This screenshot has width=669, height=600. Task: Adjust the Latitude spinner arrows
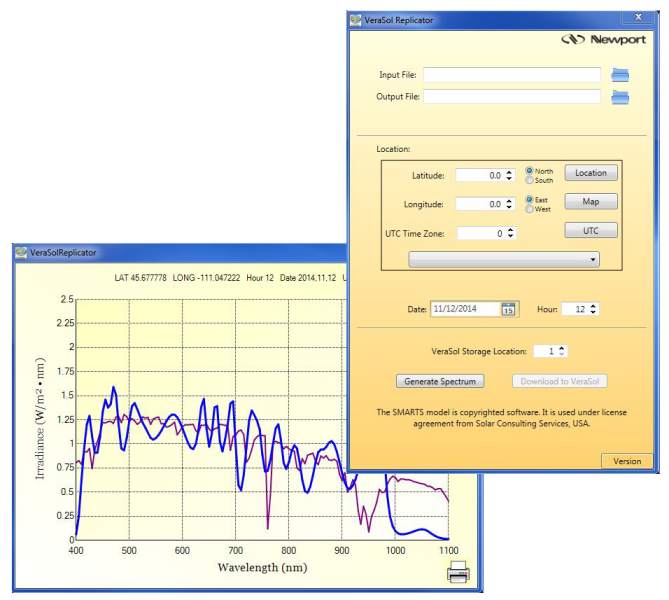click(511, 175)
